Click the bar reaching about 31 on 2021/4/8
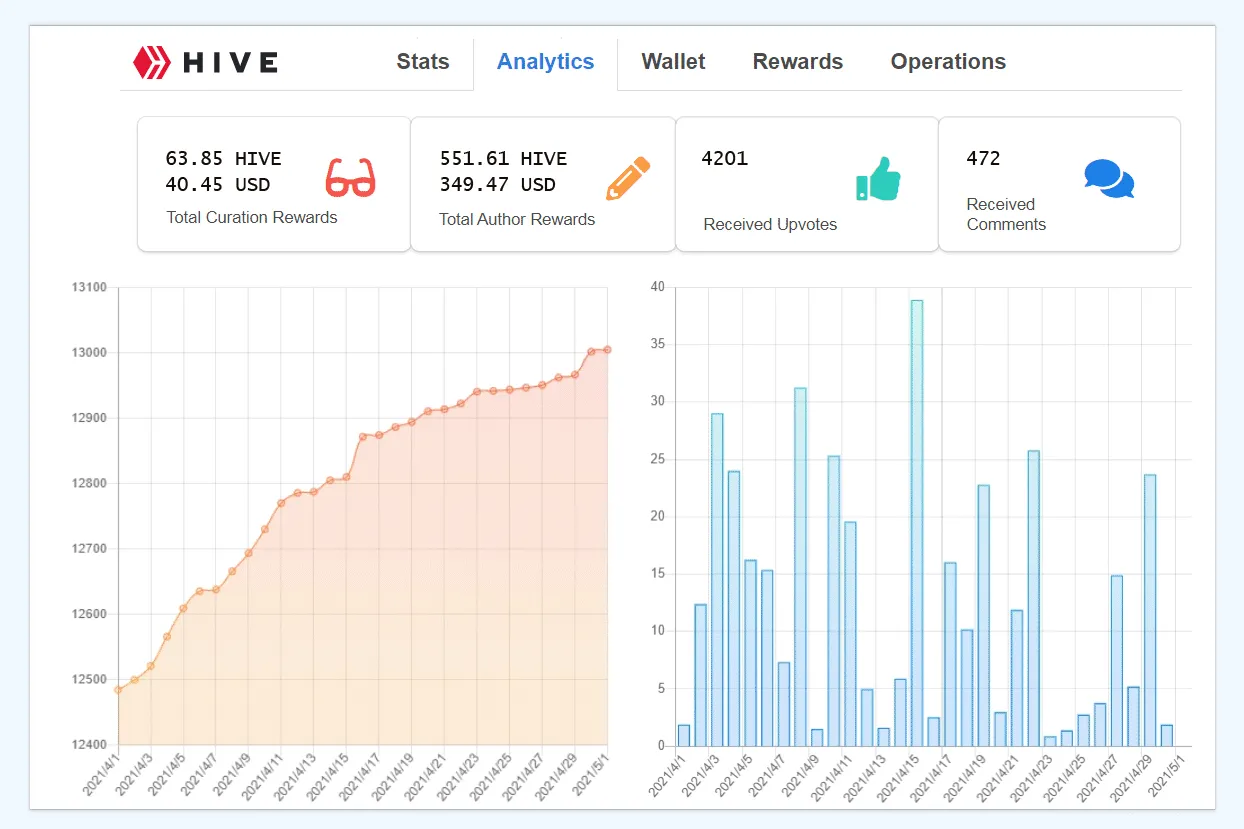Screen dimensions: 1244x829 (800, 567)
